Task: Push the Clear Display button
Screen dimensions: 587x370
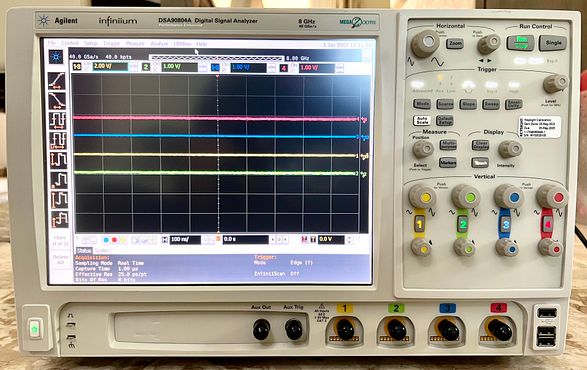Action: (x=480, y=145)
